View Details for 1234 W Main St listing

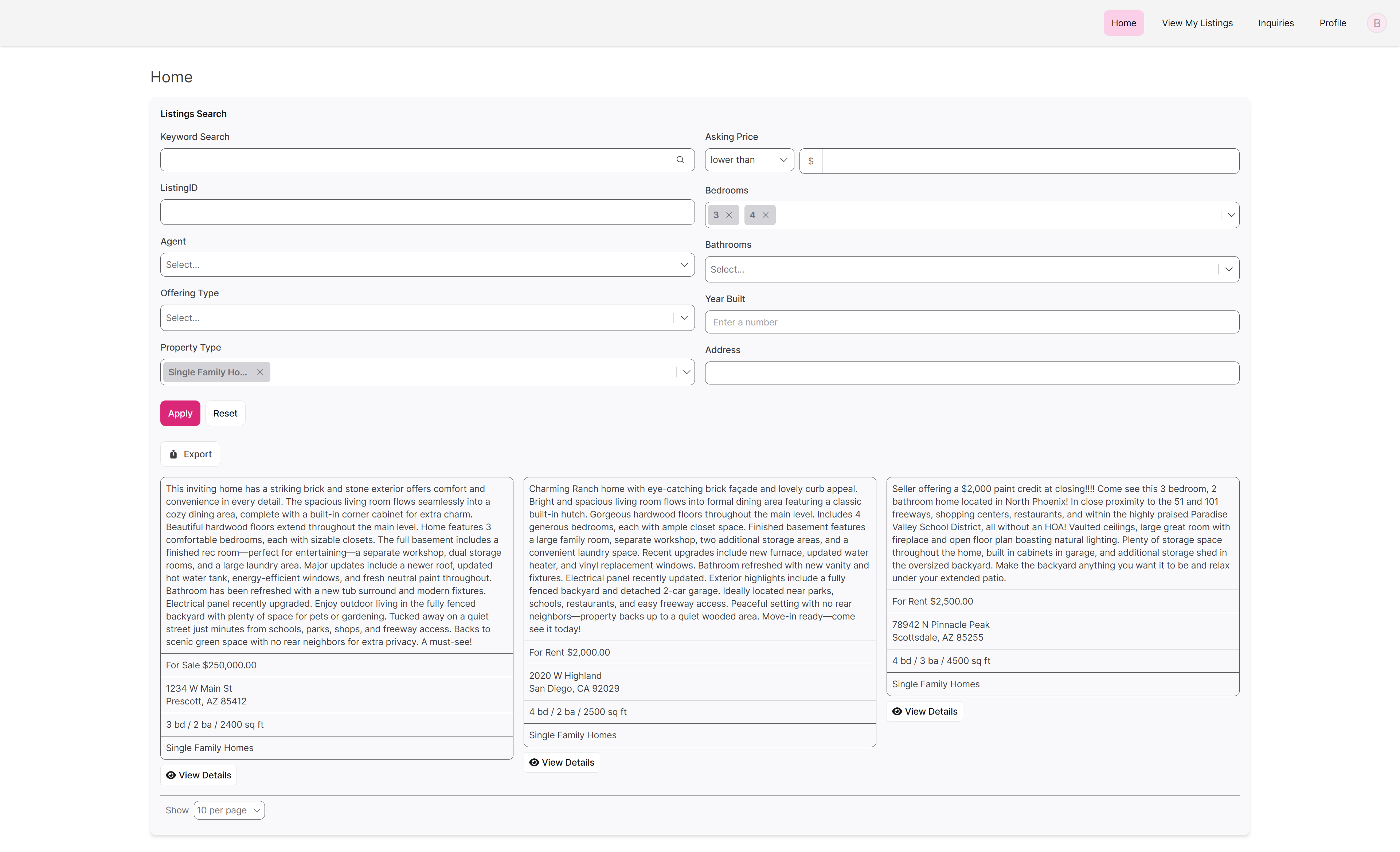point(198,775)
